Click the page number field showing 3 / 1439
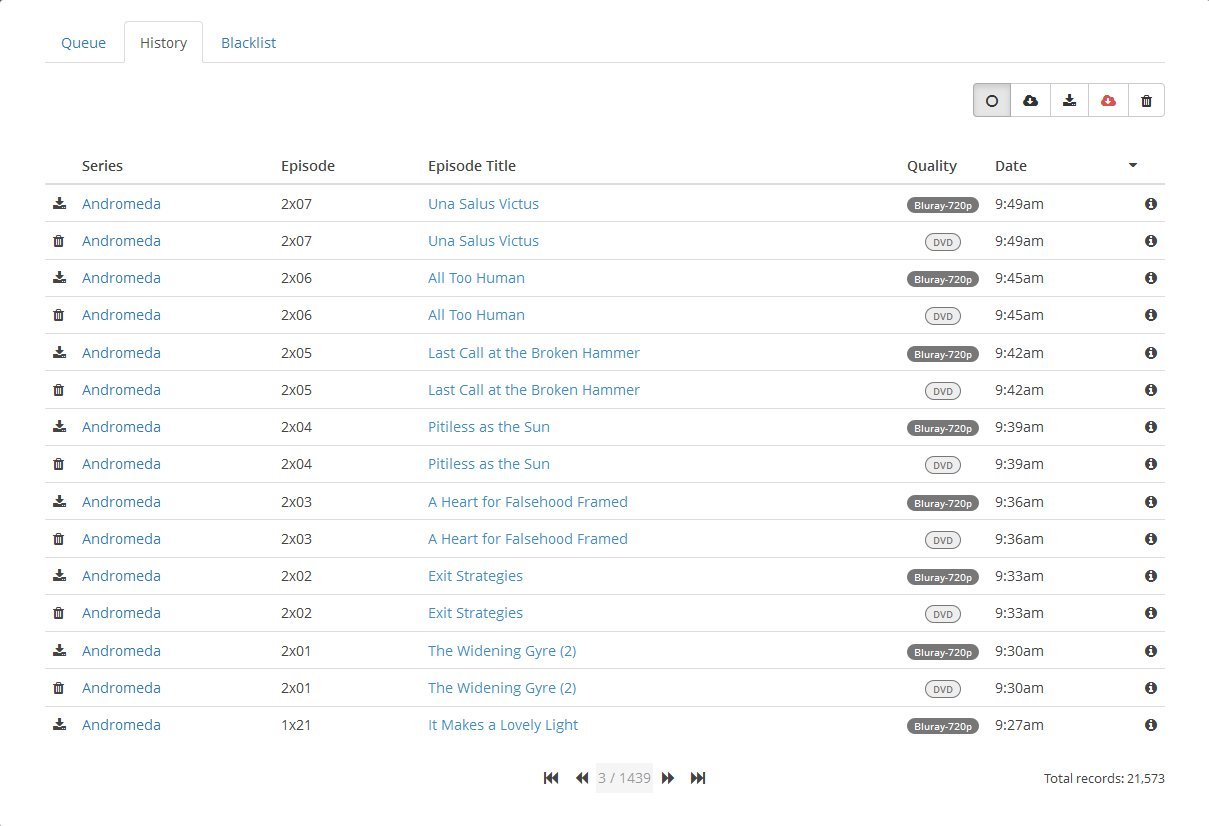This screenshot has width=1209, height=826. 624,778
